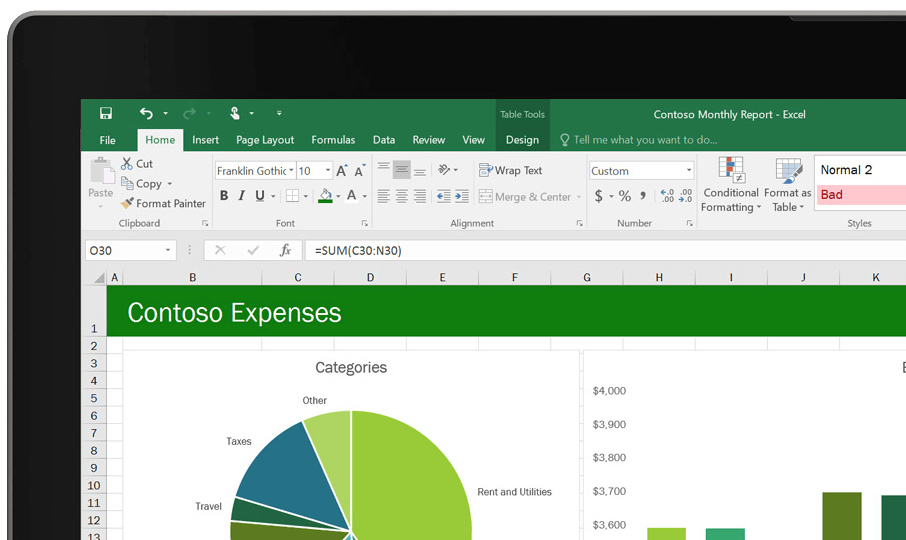Open the Table Tools Design tab
The width and height of the screenshot is (906, 540).
522,140
